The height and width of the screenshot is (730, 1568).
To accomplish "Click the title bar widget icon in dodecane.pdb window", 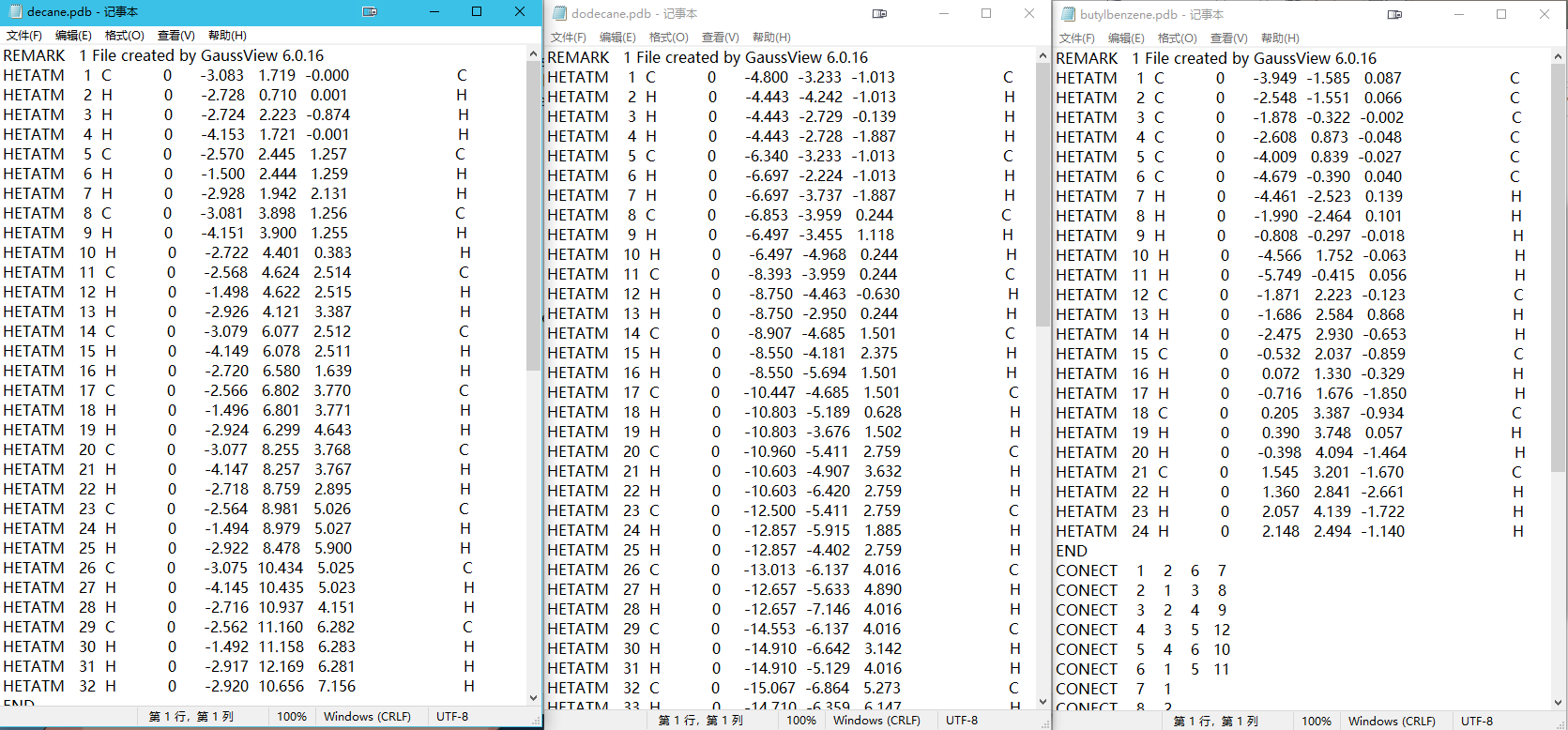I will tap(879, 13).
